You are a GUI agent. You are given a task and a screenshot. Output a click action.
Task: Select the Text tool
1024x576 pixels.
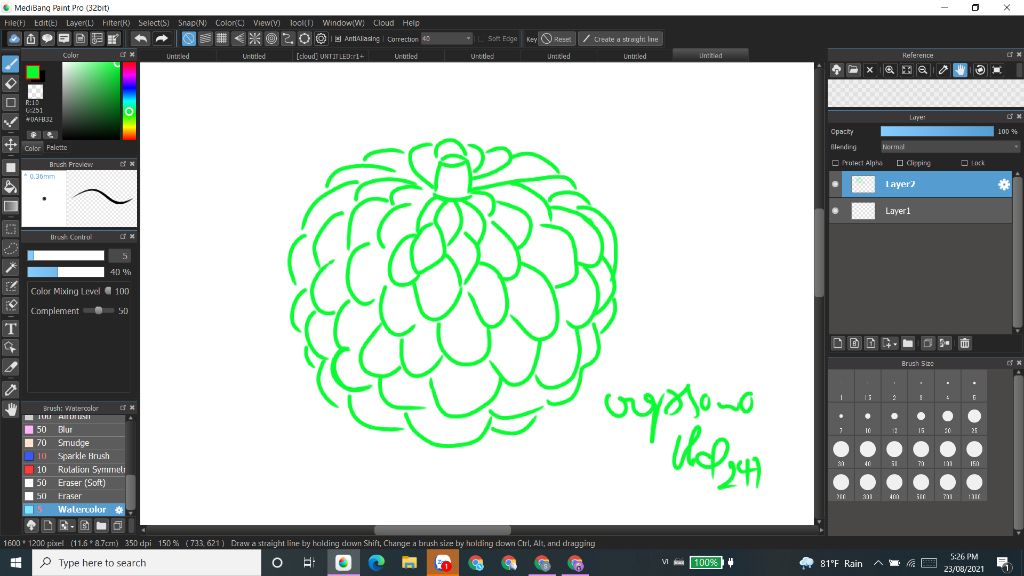coord(10,328)
